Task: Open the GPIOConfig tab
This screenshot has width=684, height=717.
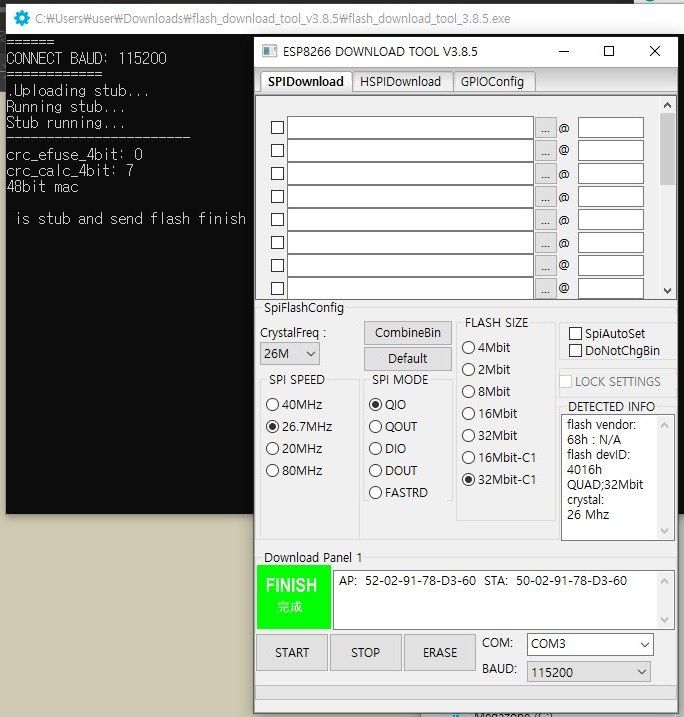Action: 492,82
